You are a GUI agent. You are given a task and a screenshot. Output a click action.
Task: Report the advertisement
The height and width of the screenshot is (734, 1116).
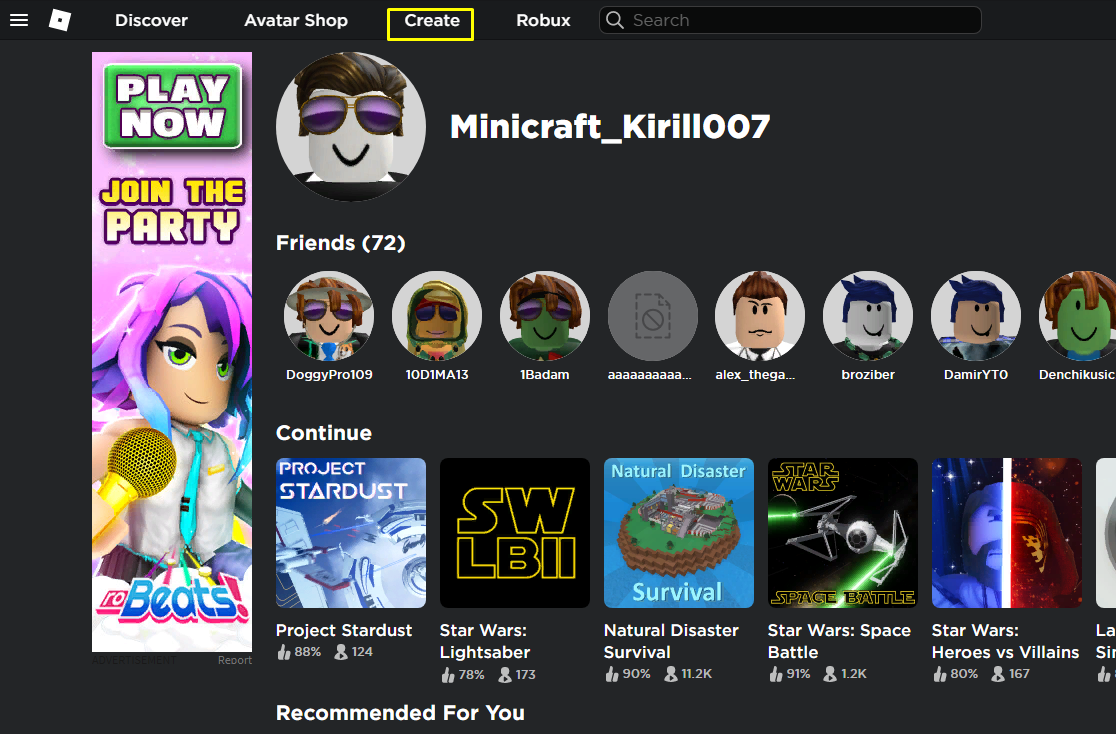235,660
